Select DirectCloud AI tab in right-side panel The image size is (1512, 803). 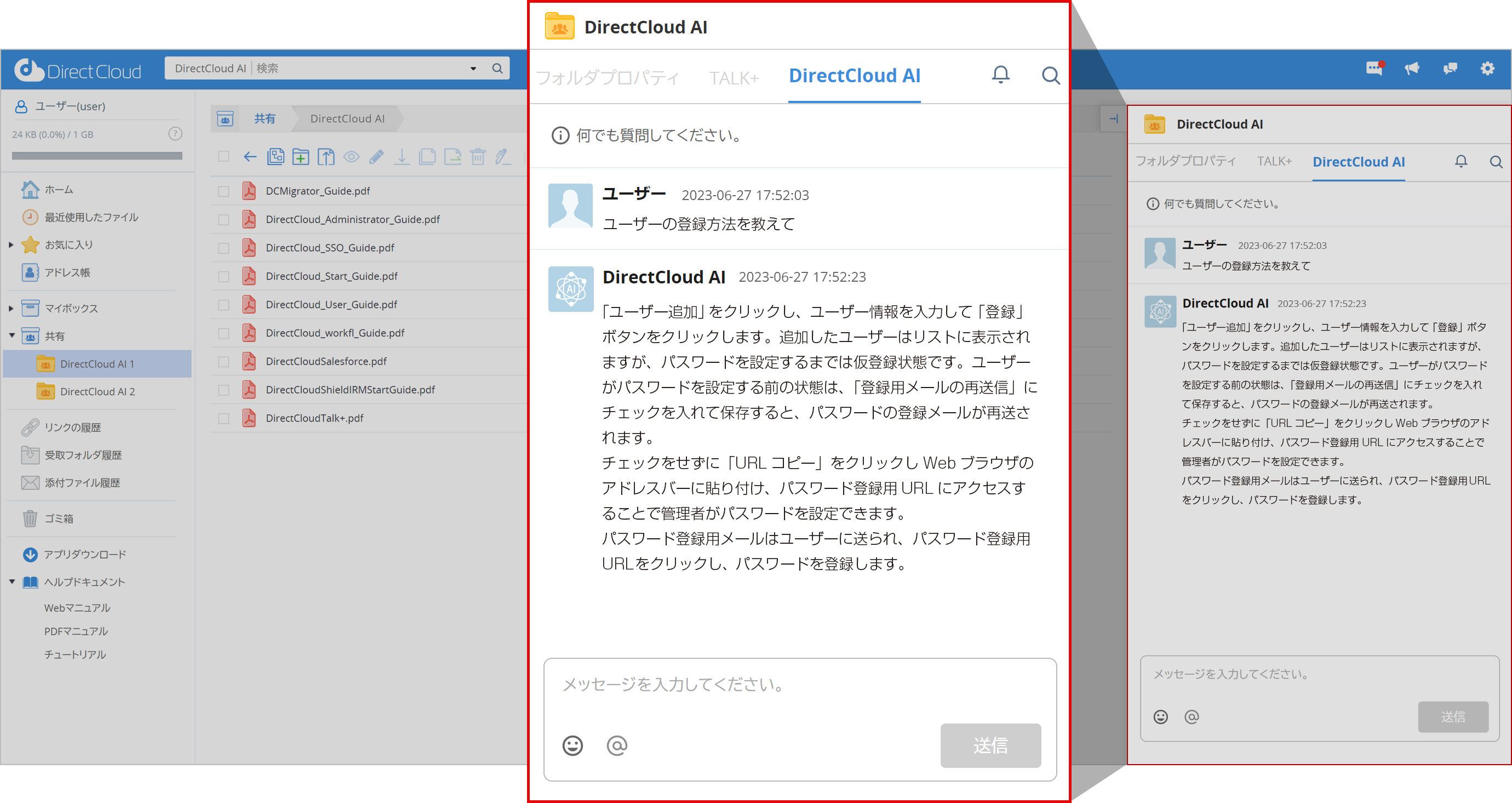[x=1359, y=162]
